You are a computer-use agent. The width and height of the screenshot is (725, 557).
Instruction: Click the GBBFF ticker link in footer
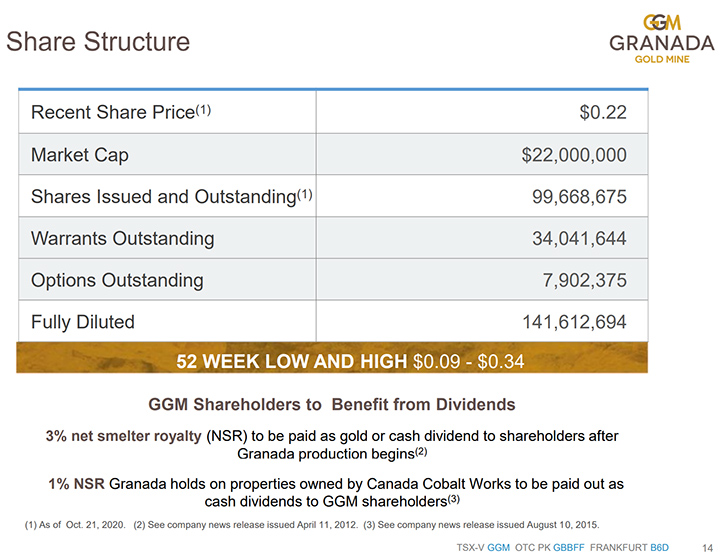click(x=569, y=548)
